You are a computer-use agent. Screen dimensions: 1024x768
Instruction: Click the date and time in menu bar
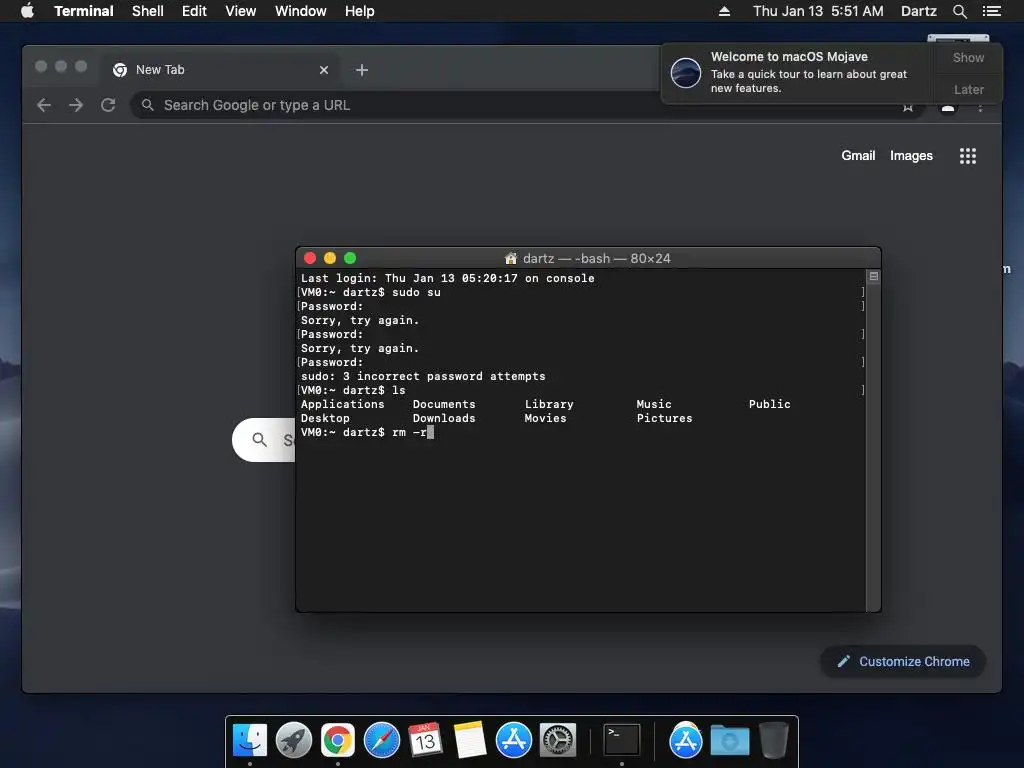818,11
